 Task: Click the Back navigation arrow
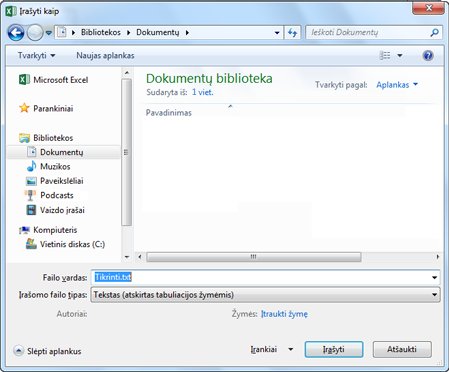coord(16,33)
